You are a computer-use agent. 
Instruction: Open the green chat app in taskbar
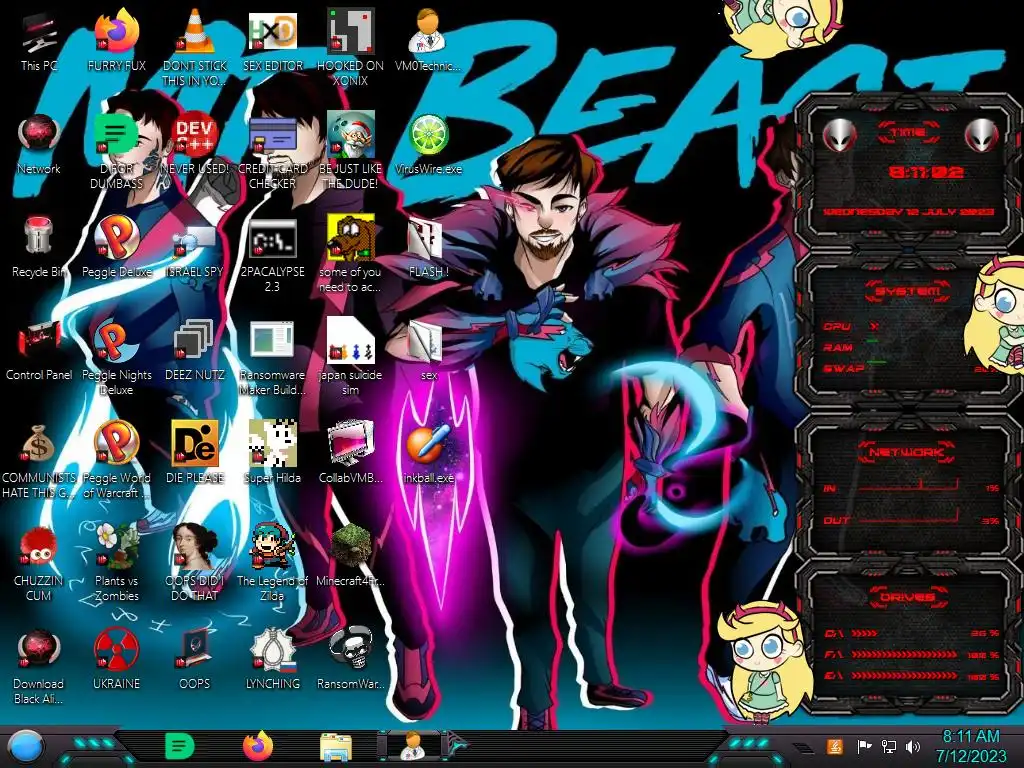coord(180,746)
